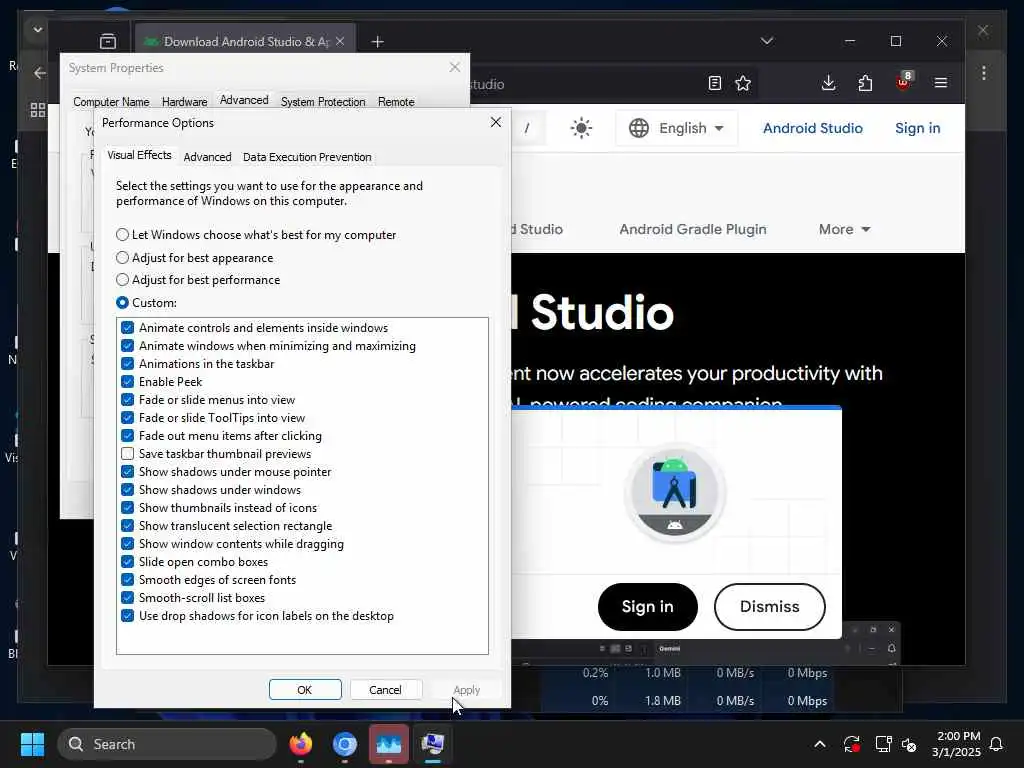Viewport: 1024px width, 768px height.
Task: Uncheck Fade out menu items after clicking
Action: (x=127, y=436)
